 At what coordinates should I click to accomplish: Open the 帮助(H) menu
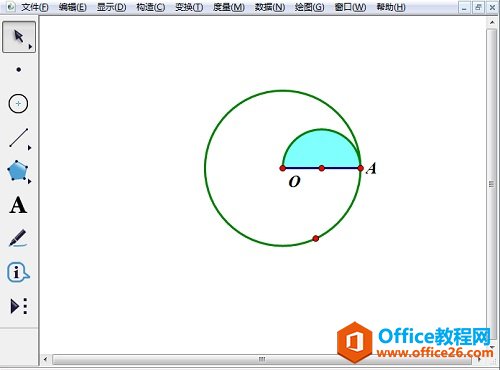click(x=391, y=7)
